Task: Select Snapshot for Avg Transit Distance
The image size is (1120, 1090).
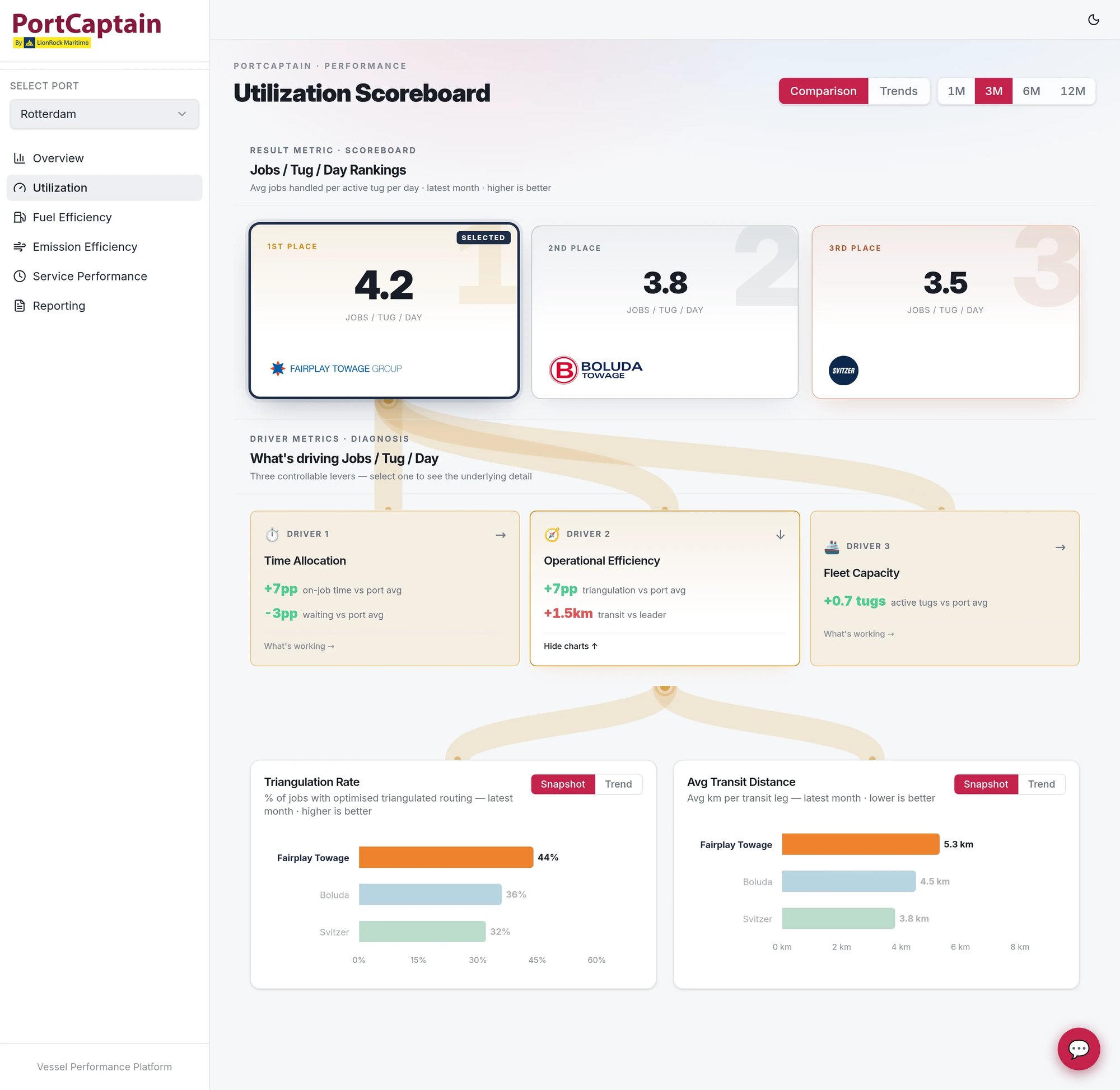Action: [x=985, y=784]
